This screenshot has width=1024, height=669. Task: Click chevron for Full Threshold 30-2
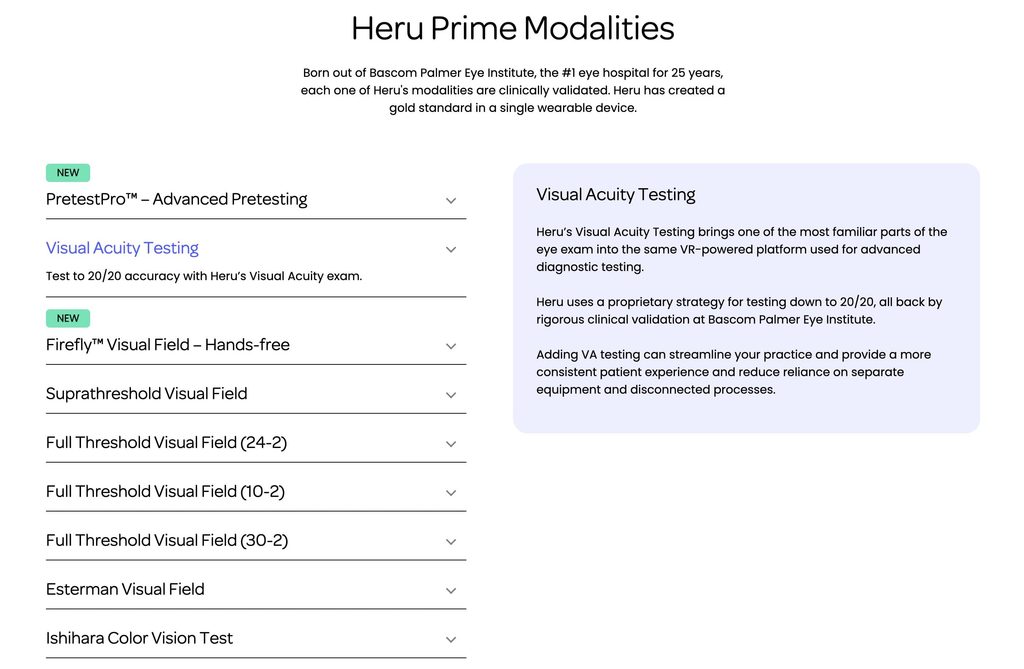451,542
